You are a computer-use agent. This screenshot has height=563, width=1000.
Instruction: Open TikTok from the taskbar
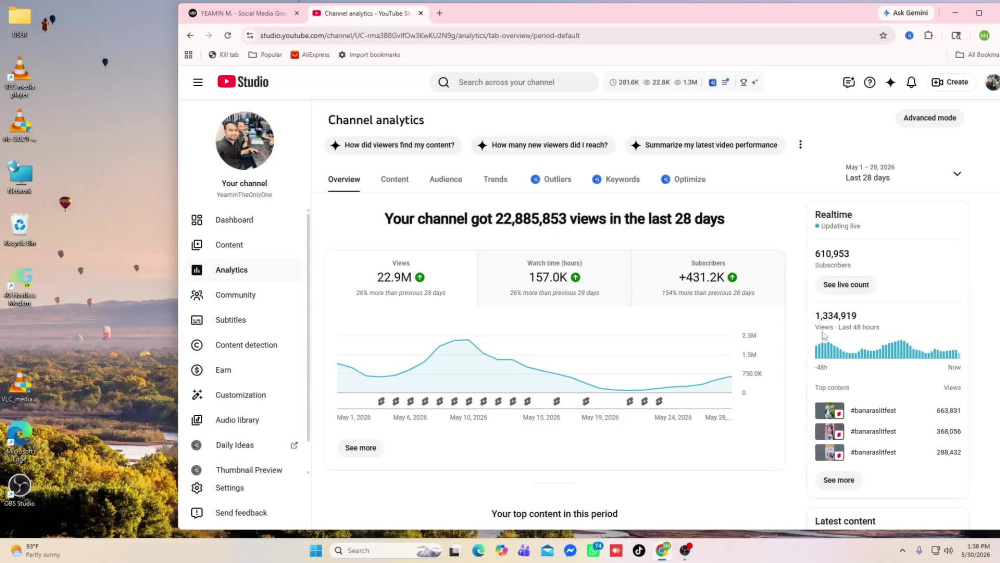pos(638,550)
